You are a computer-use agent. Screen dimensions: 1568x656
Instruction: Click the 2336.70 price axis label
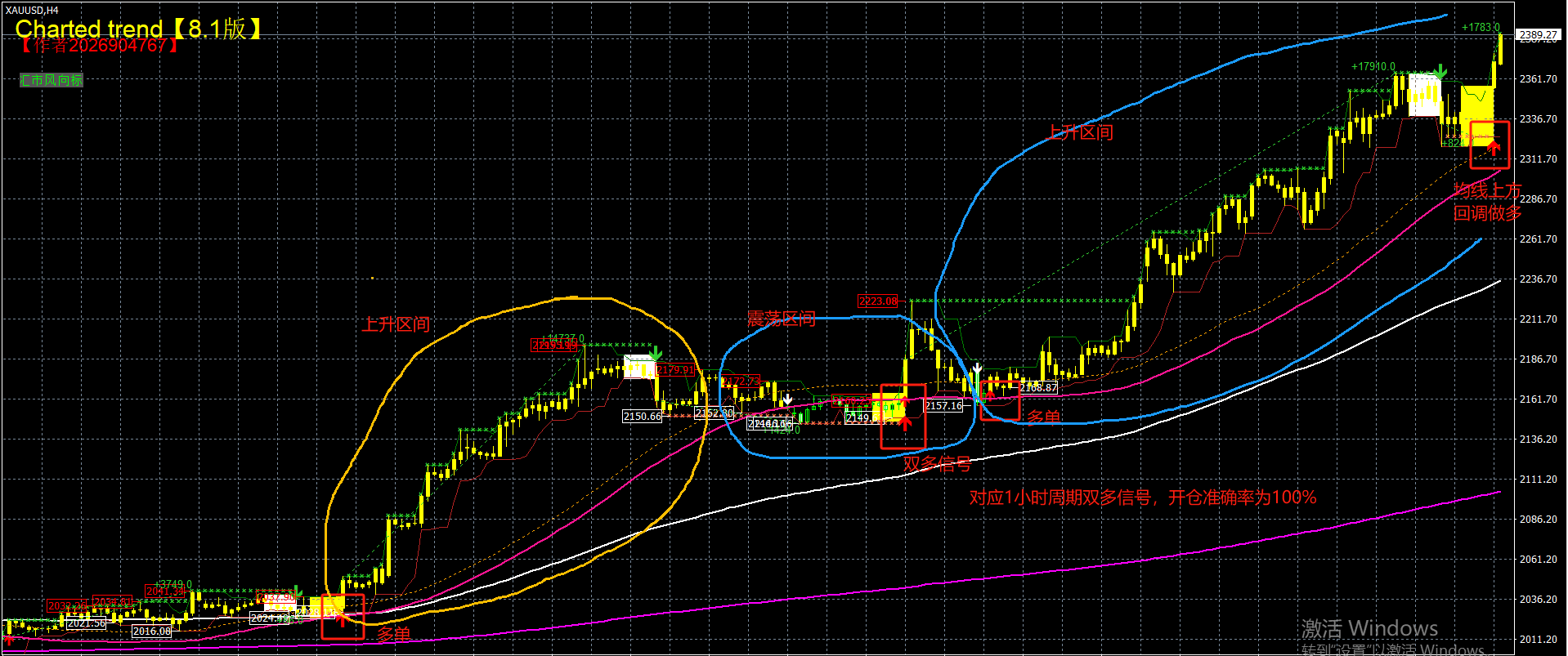[1538, 119]
